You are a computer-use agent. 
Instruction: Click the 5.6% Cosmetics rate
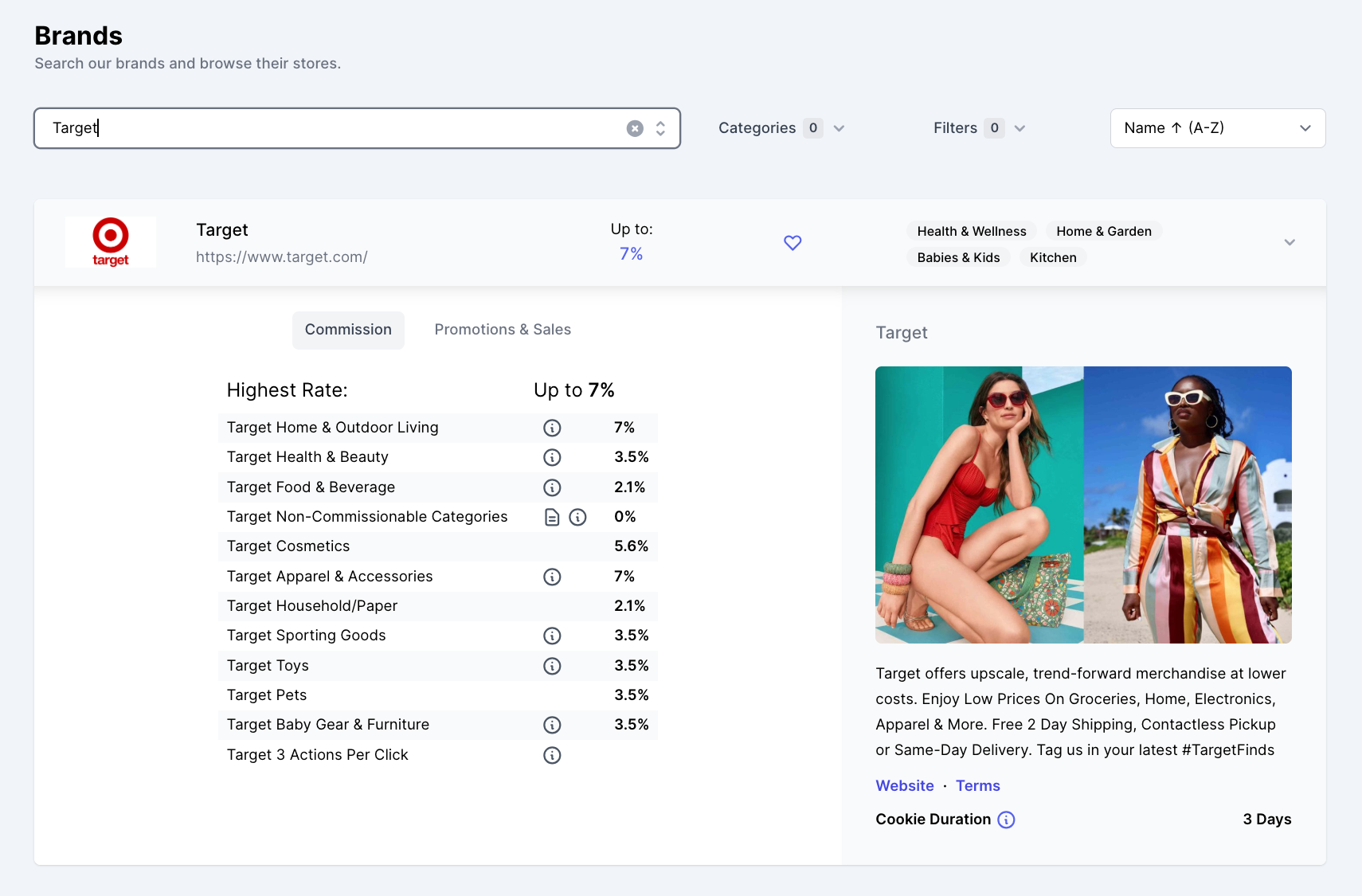632,546
